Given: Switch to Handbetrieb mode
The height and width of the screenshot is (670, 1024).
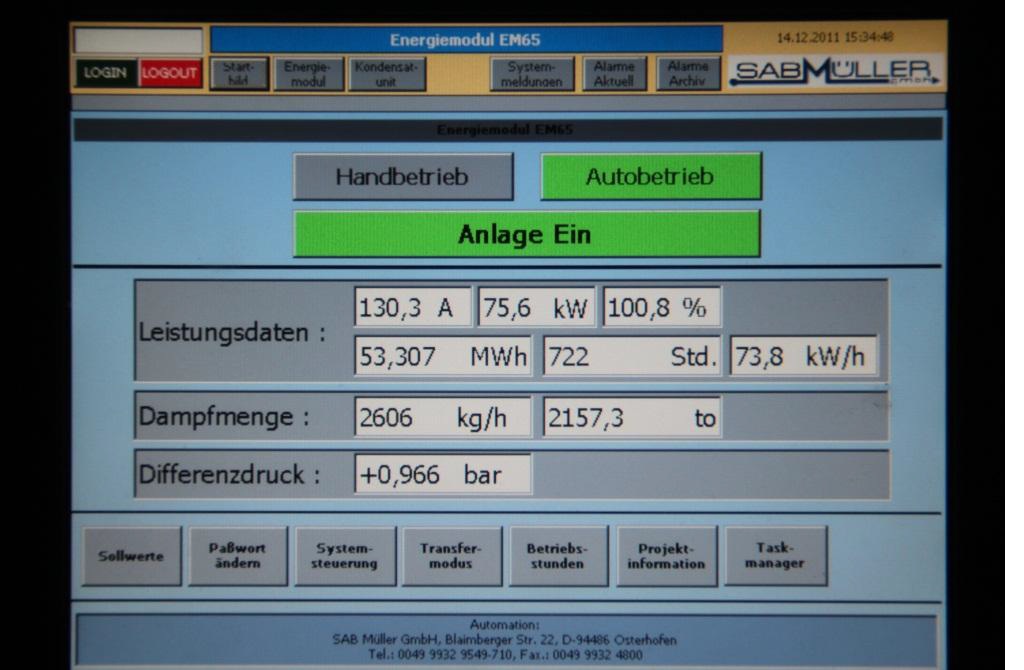Looking at the screenshot, I should pyautogui.click(x=403, y=176).
